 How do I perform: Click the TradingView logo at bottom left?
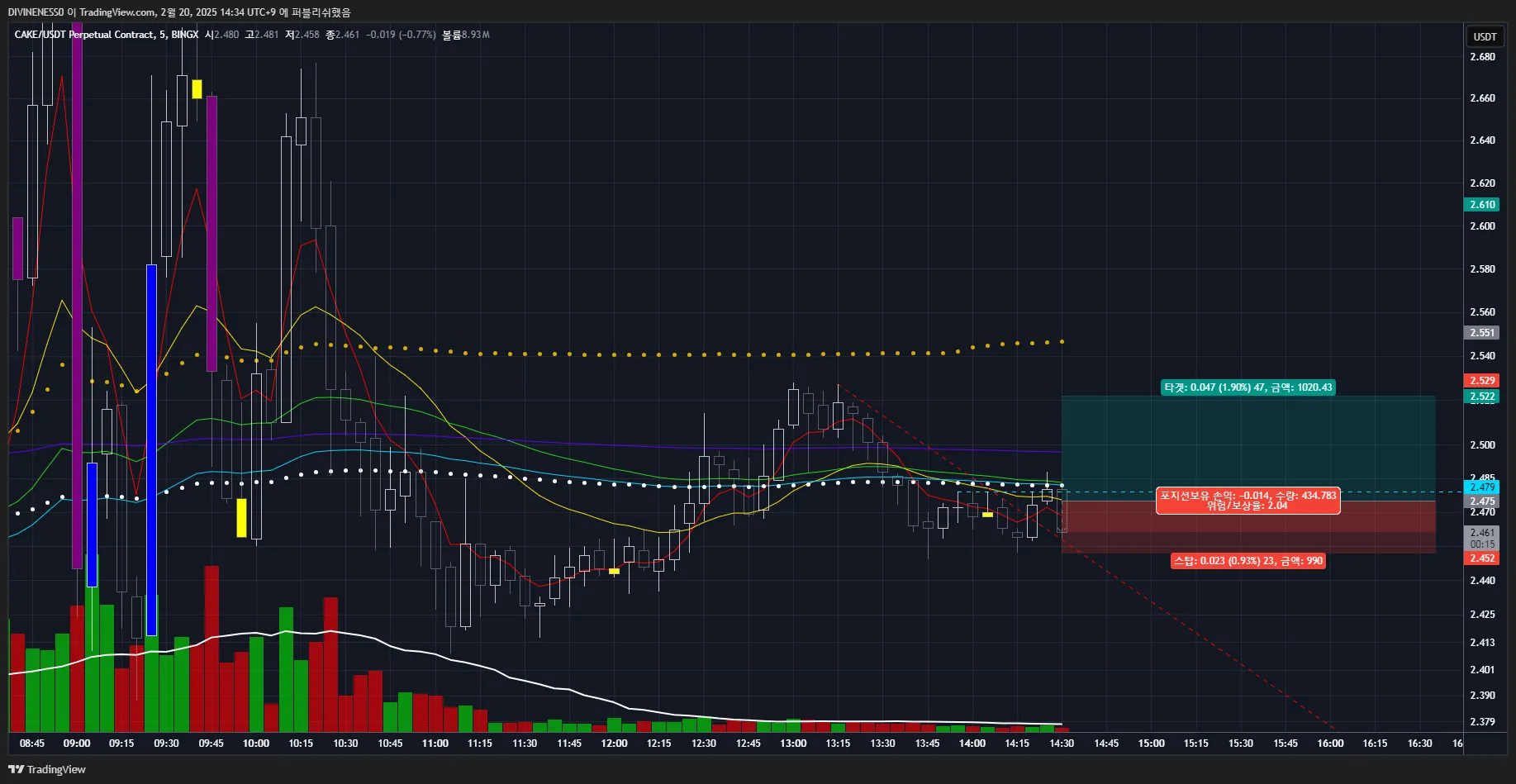[47, 769]
